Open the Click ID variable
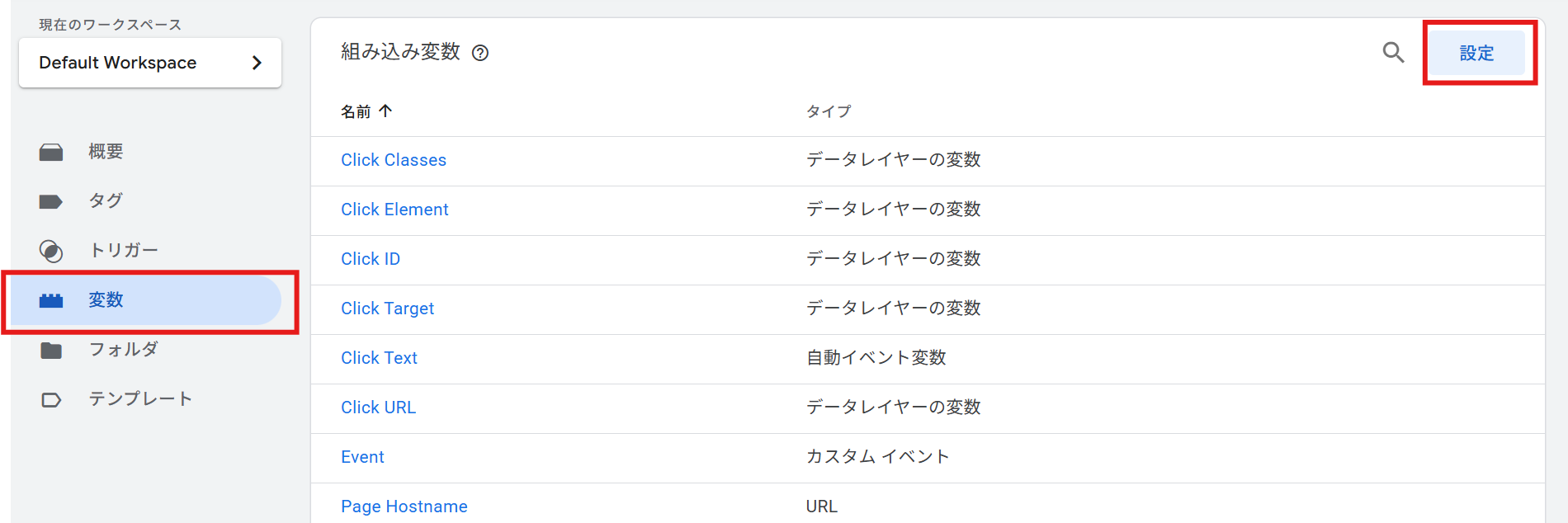Image resolution: width=1568 pixels, height=523 pixels. click(x=371, y=259)
